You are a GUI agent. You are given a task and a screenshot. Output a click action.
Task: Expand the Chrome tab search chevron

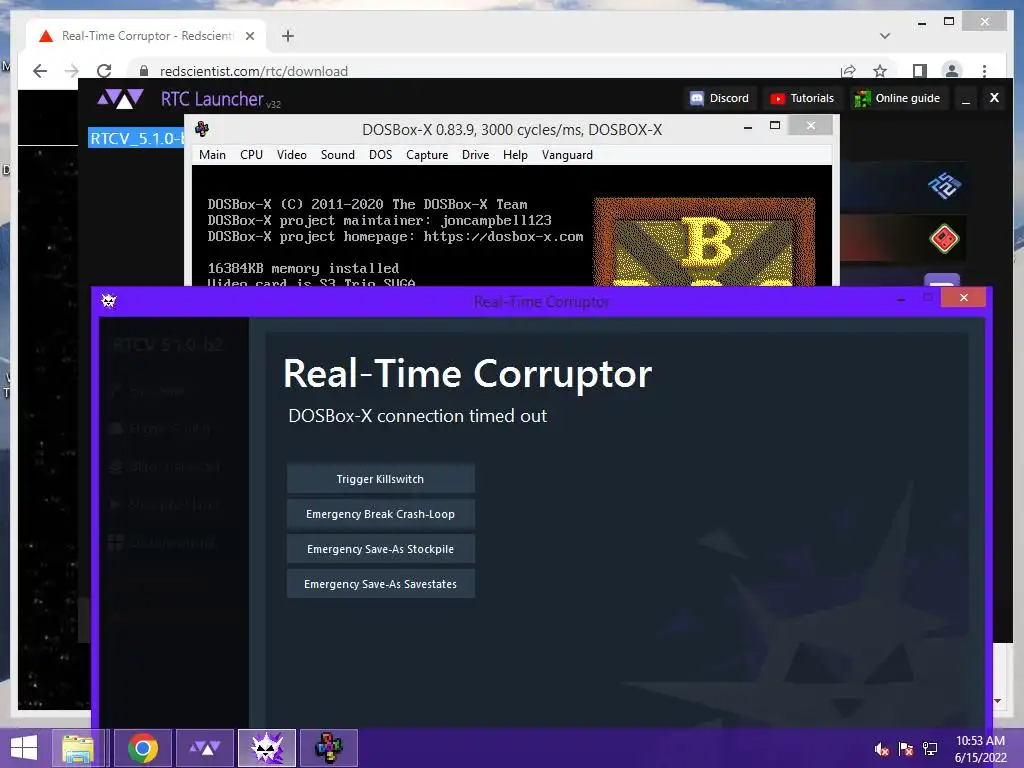tap(885, 36)
